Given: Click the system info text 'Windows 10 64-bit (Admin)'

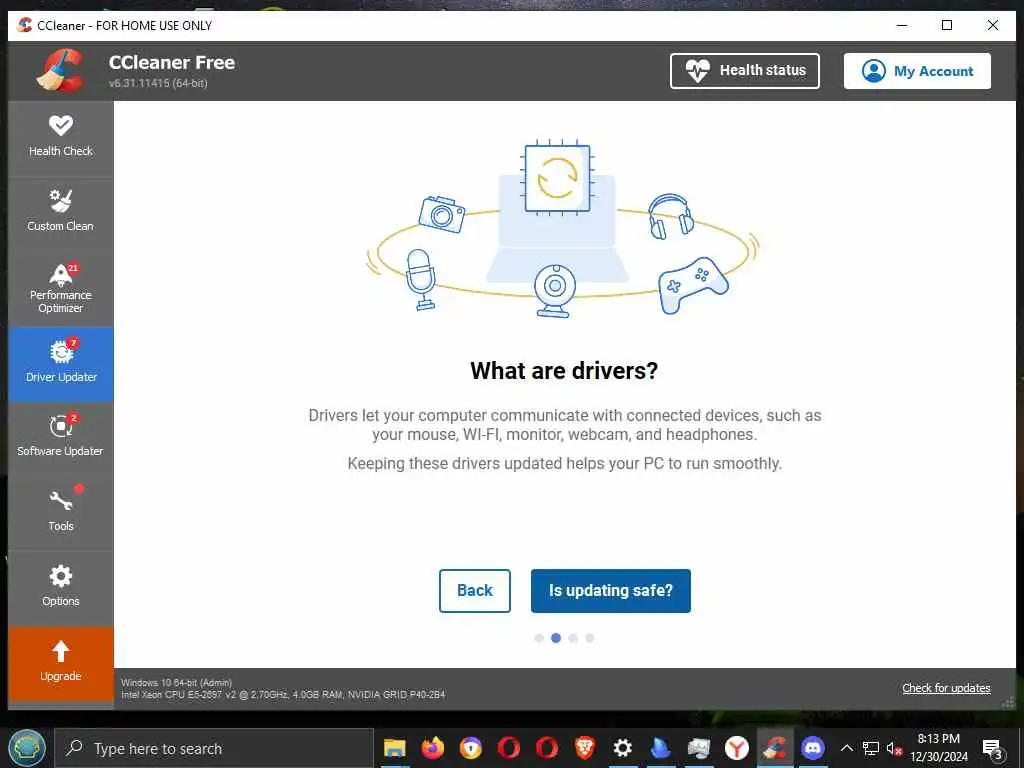Looking at the screenshot, I should click(x=176, y=682).
